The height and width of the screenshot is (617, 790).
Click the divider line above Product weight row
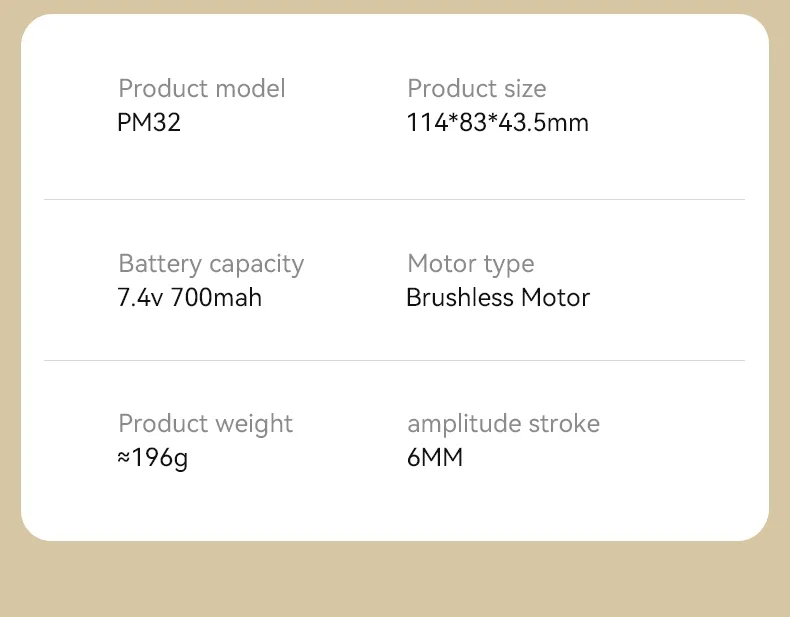coord(394,360)
